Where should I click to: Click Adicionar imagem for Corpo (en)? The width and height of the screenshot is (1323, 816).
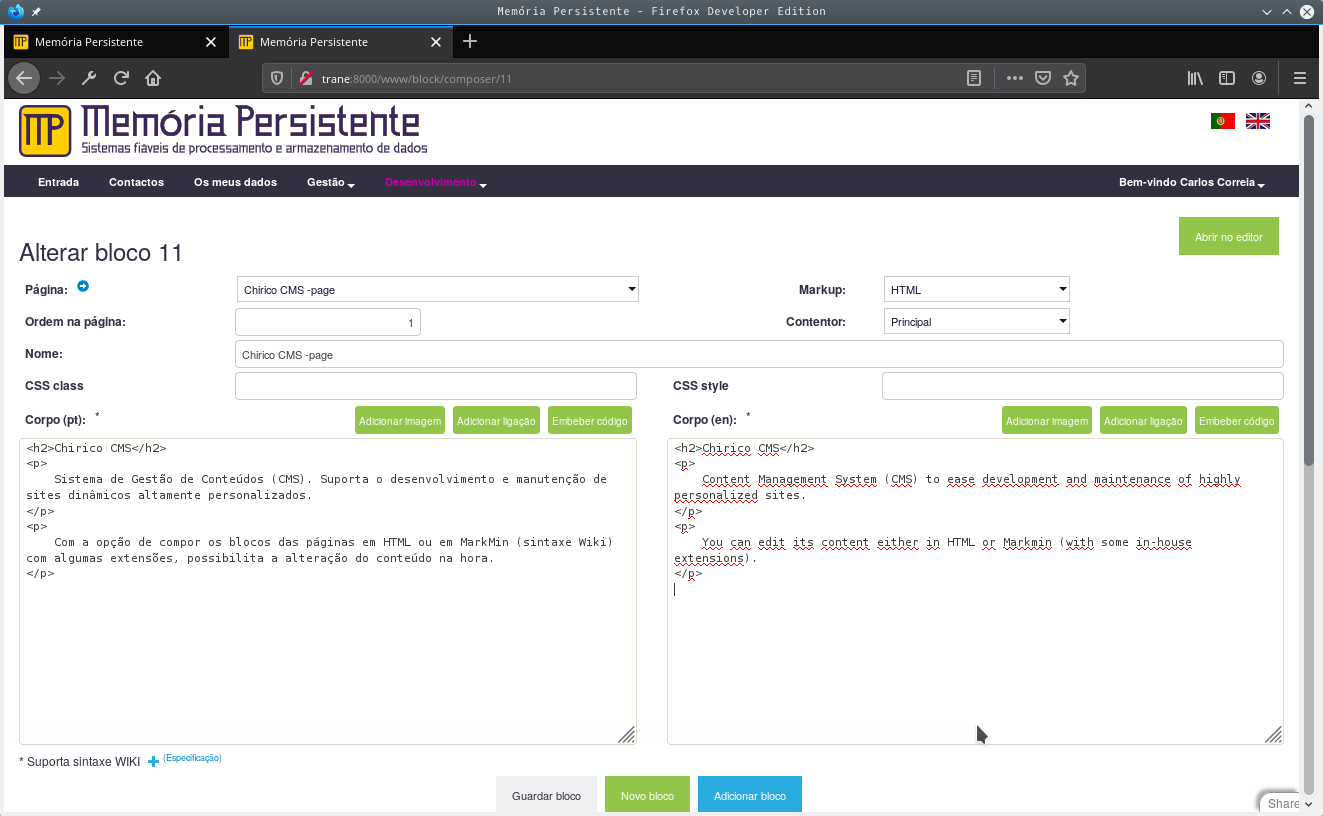click(1047, 421)
